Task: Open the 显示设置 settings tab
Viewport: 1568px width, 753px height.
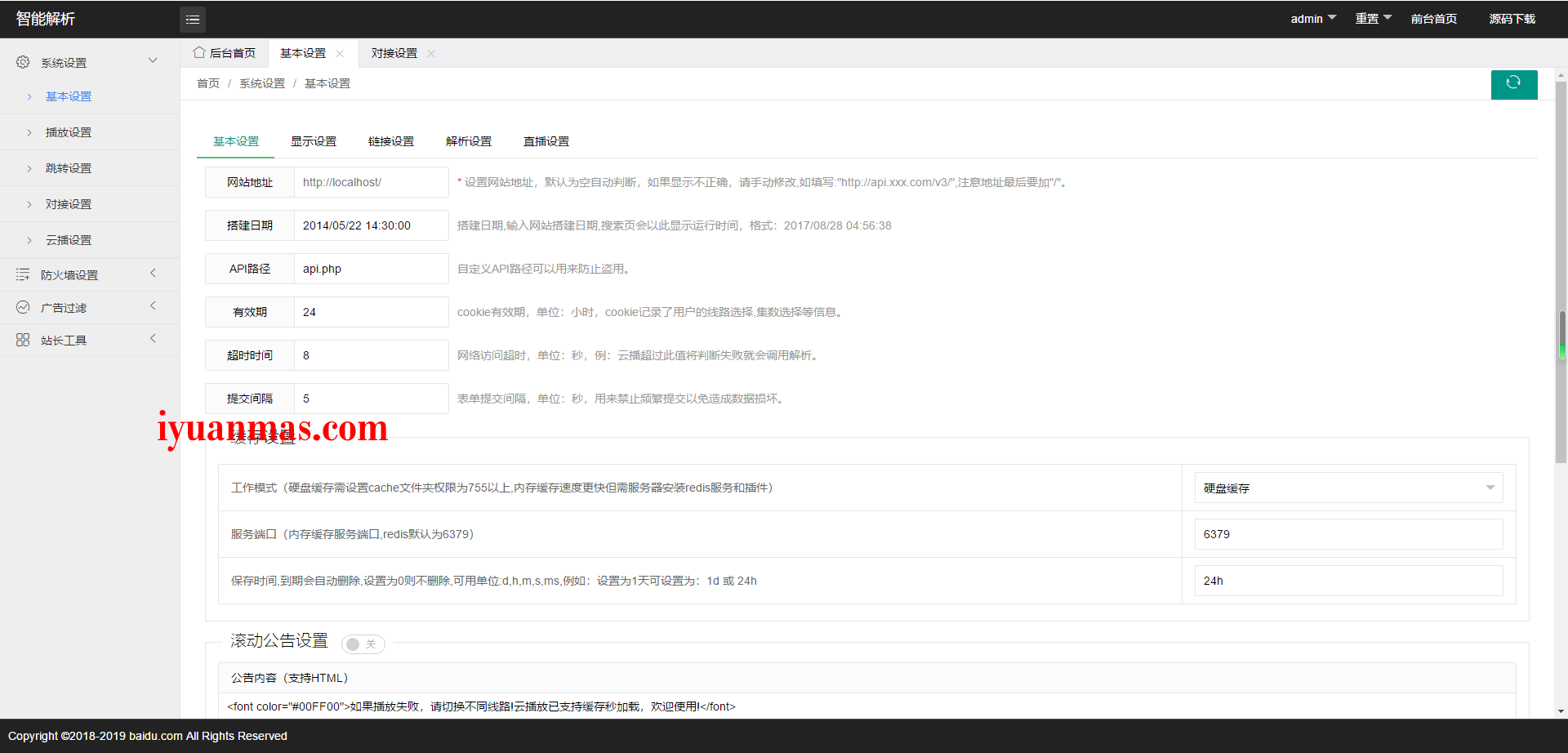Action: point(314,141)
